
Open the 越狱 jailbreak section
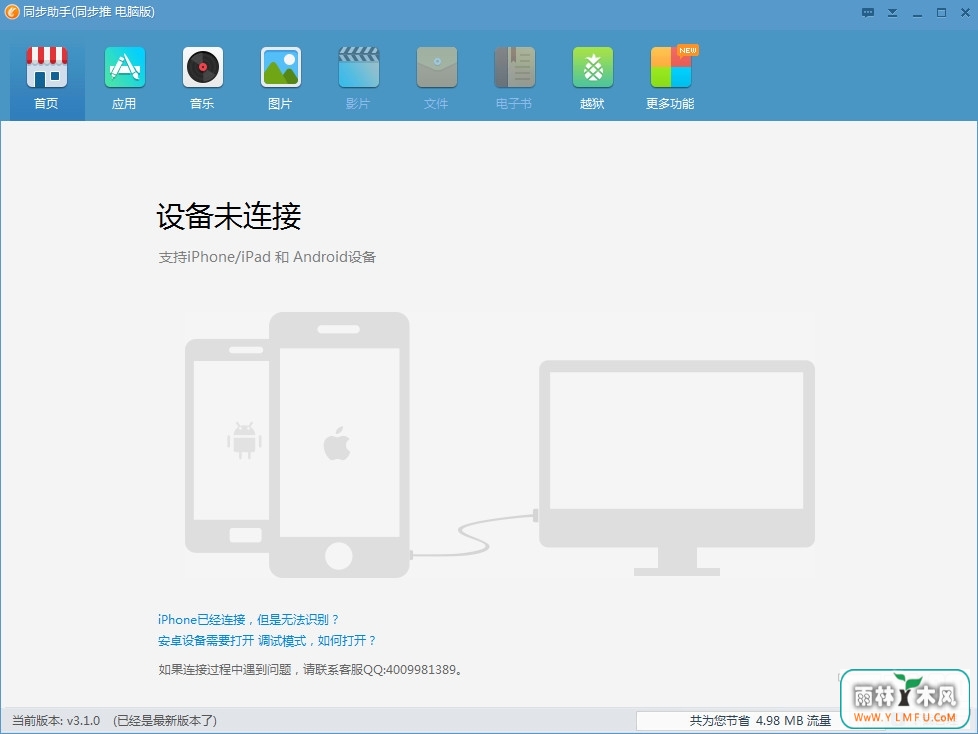point(593,77)
